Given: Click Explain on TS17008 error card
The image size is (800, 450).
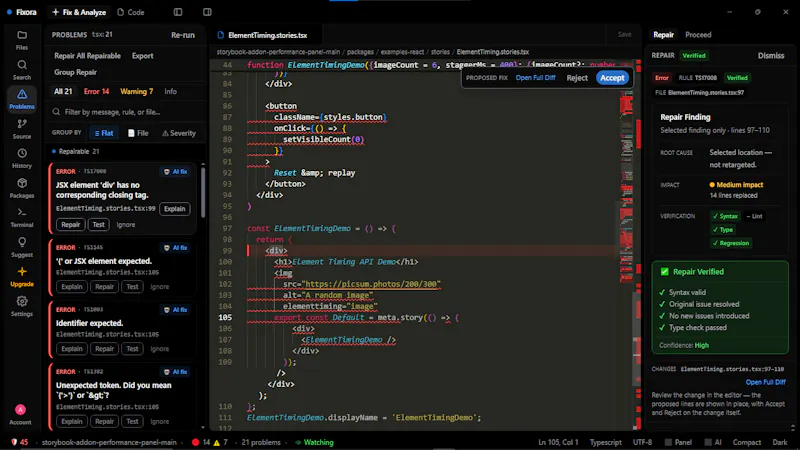Looking at the screenshot, I should (x=174, y=209).
